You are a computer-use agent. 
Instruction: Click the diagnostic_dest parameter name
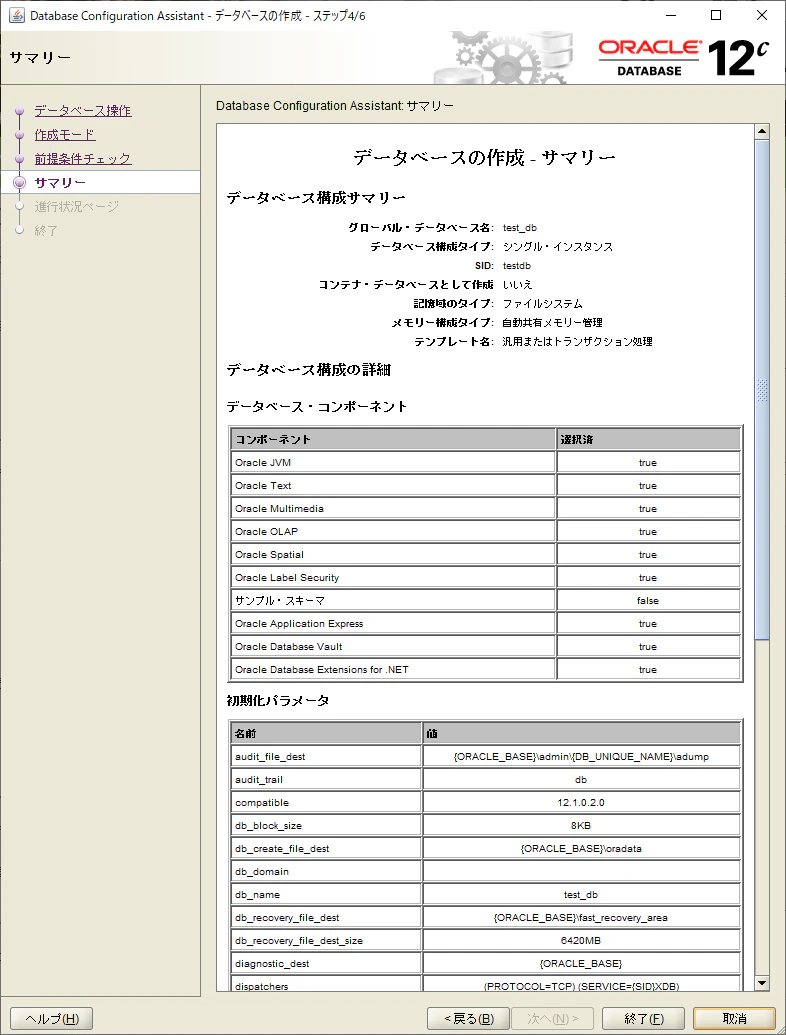coord(272,964)
